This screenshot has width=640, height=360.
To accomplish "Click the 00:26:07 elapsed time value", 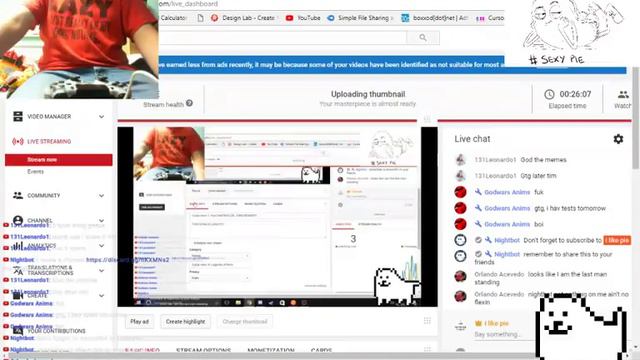I will click(575, 94).
